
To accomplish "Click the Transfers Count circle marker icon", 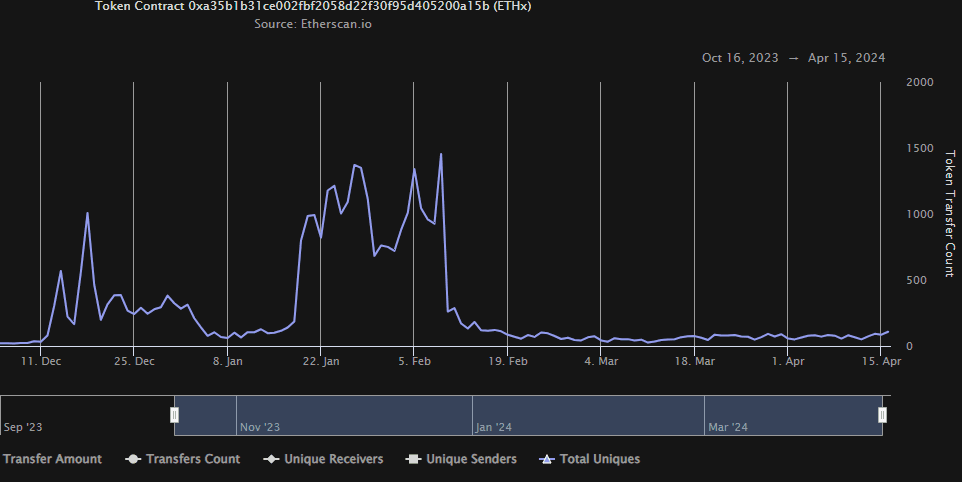I will point(132,460).
